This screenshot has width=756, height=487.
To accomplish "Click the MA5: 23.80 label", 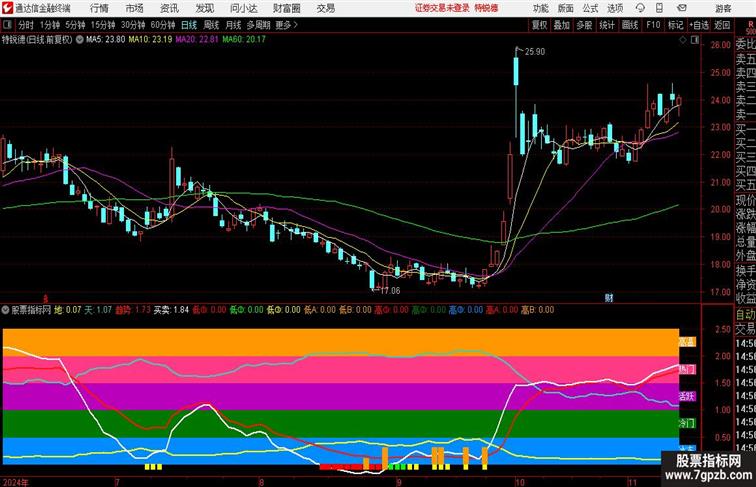I will pos(106,40).
